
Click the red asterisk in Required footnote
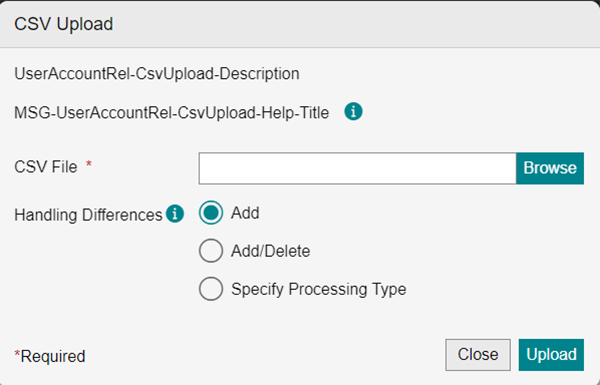click(17, 354)
